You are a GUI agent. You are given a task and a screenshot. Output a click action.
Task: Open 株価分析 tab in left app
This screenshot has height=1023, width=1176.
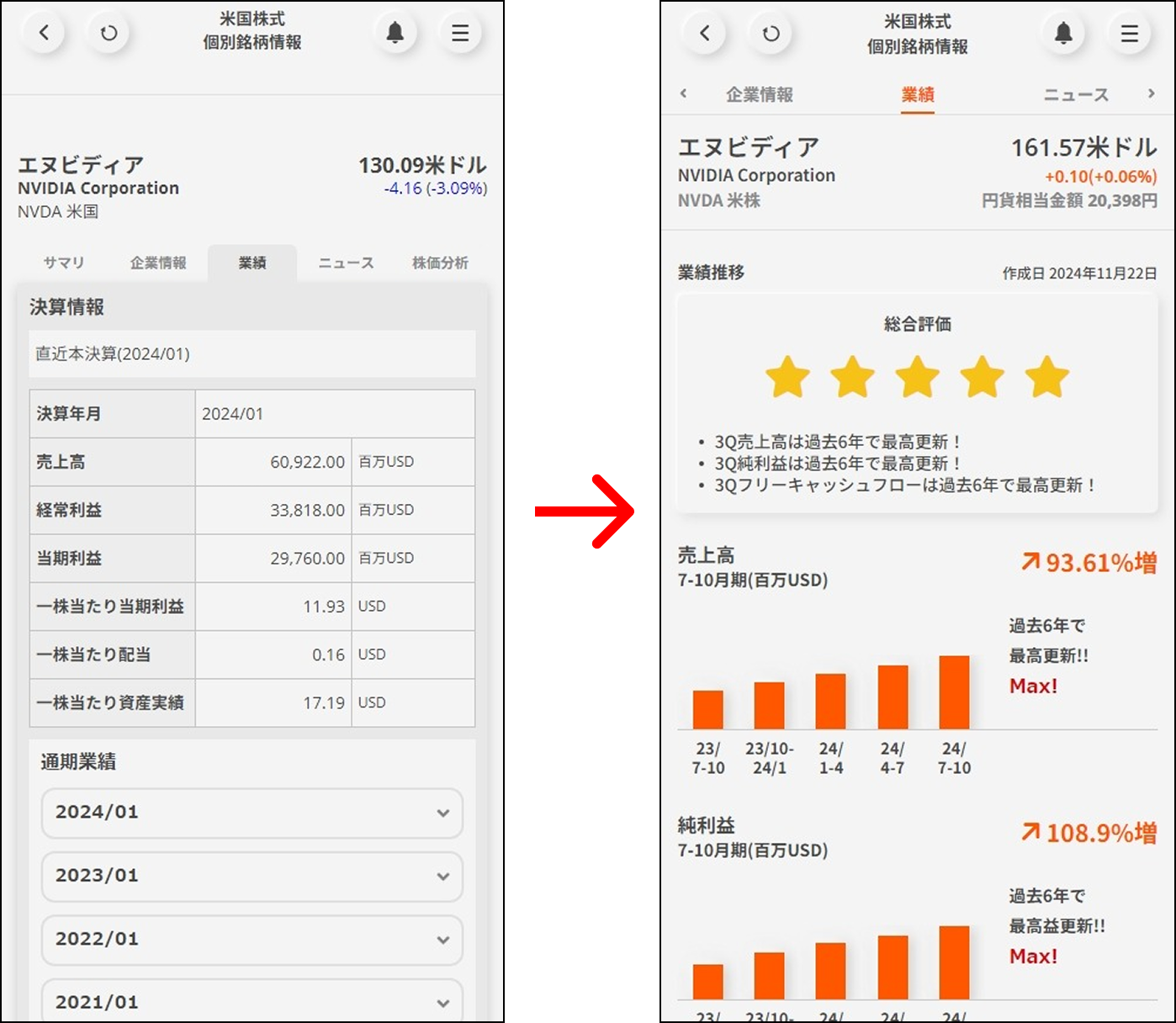click(440, 262)
